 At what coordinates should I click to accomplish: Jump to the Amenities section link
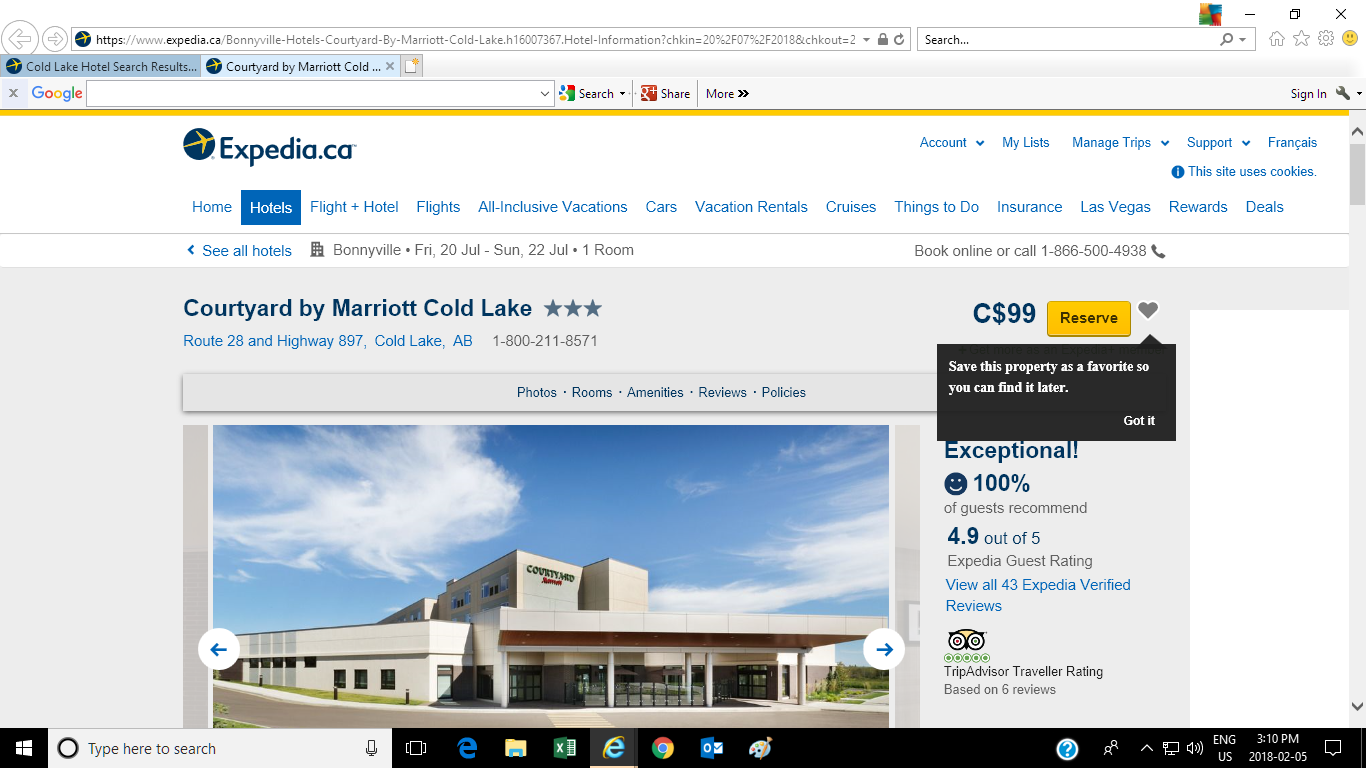(655, 393)
